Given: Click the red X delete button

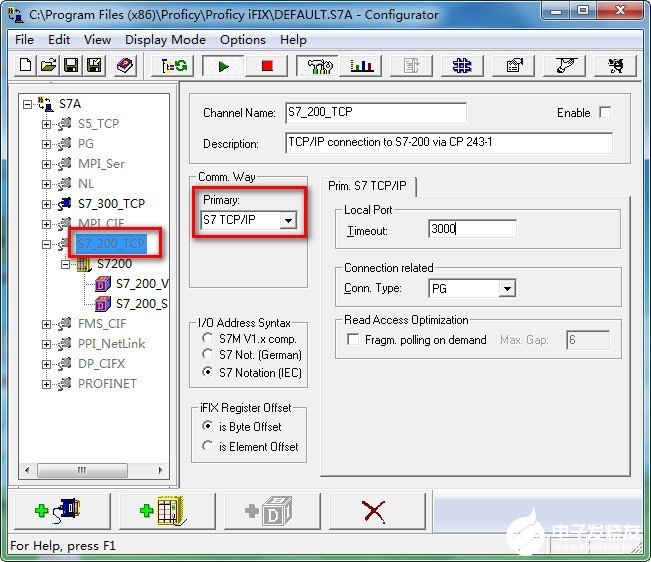Looking at the screenshot, I should click(x=374, y=511).
